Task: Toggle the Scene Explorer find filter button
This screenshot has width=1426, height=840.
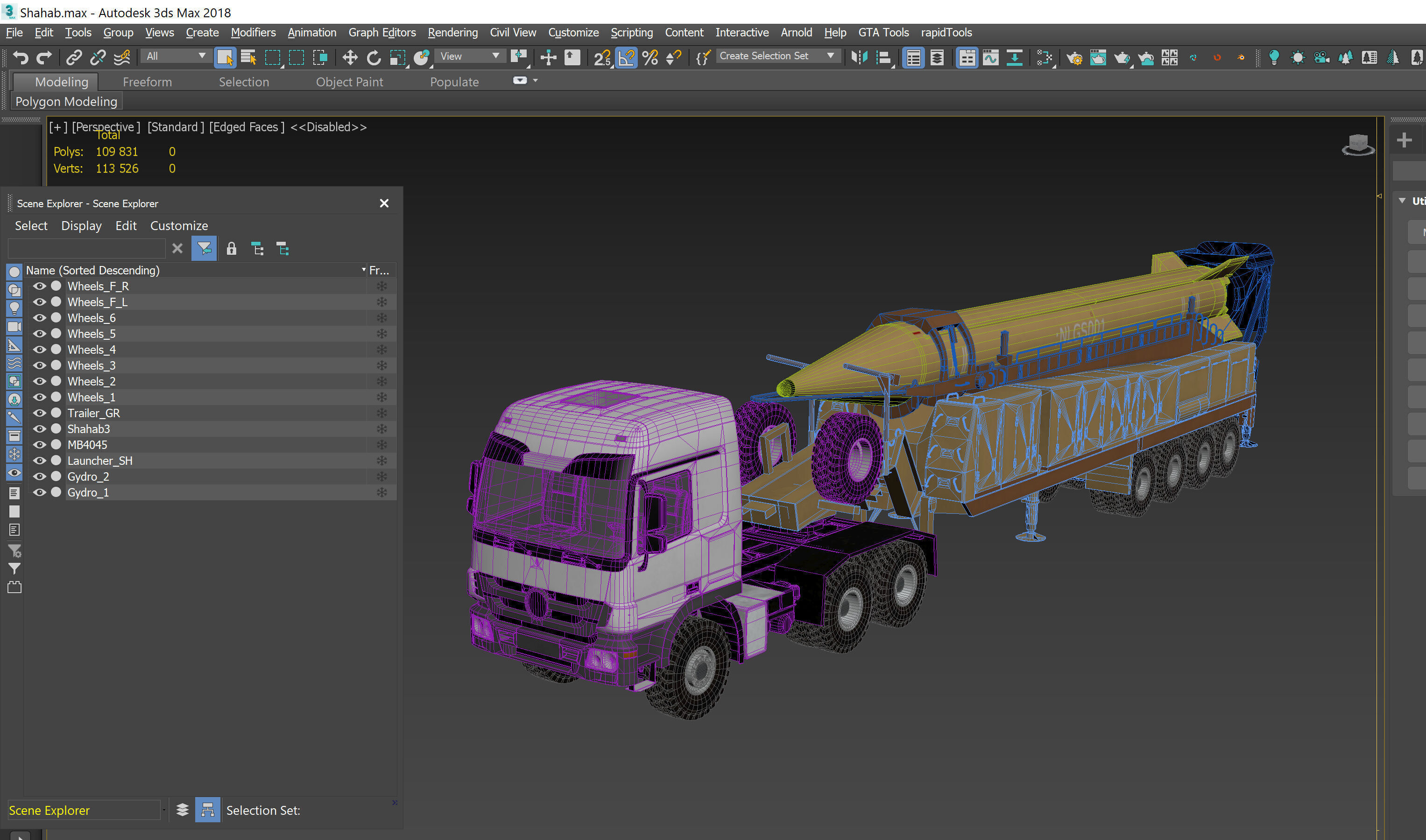Action: pos(204,248)
